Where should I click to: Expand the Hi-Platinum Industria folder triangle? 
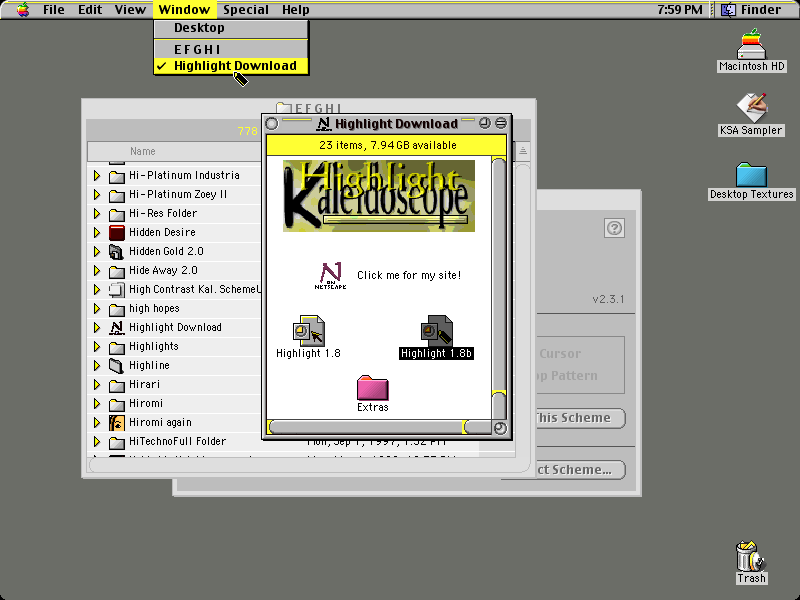point(97,176)
